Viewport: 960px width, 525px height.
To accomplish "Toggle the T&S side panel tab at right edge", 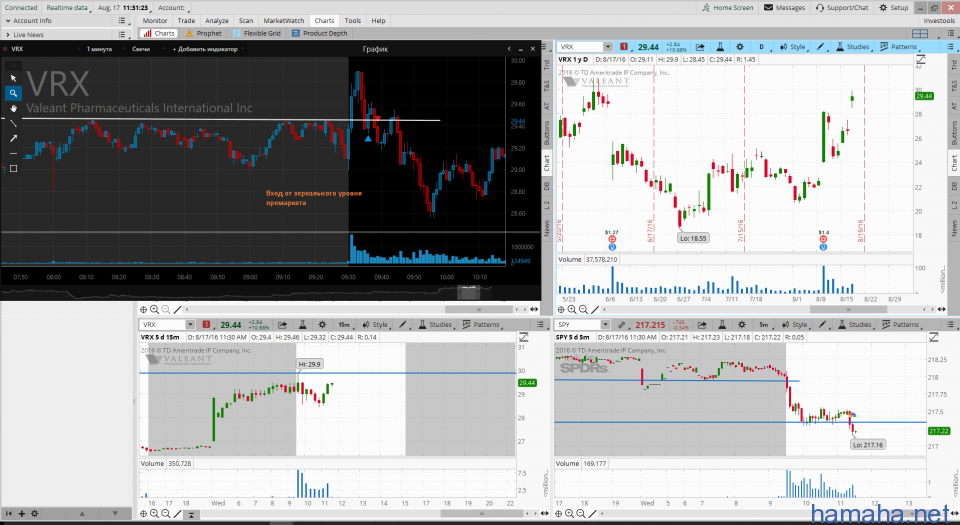I will coord(954,86).
